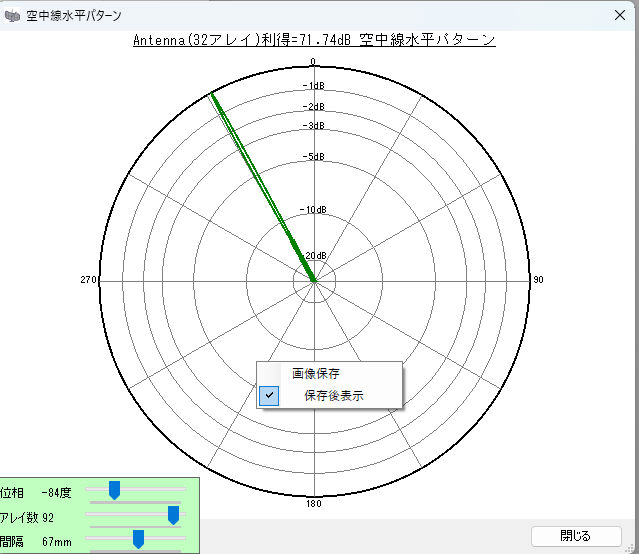Click the -10dB ring label
The image size is (639, 554).
coord(313,210)
